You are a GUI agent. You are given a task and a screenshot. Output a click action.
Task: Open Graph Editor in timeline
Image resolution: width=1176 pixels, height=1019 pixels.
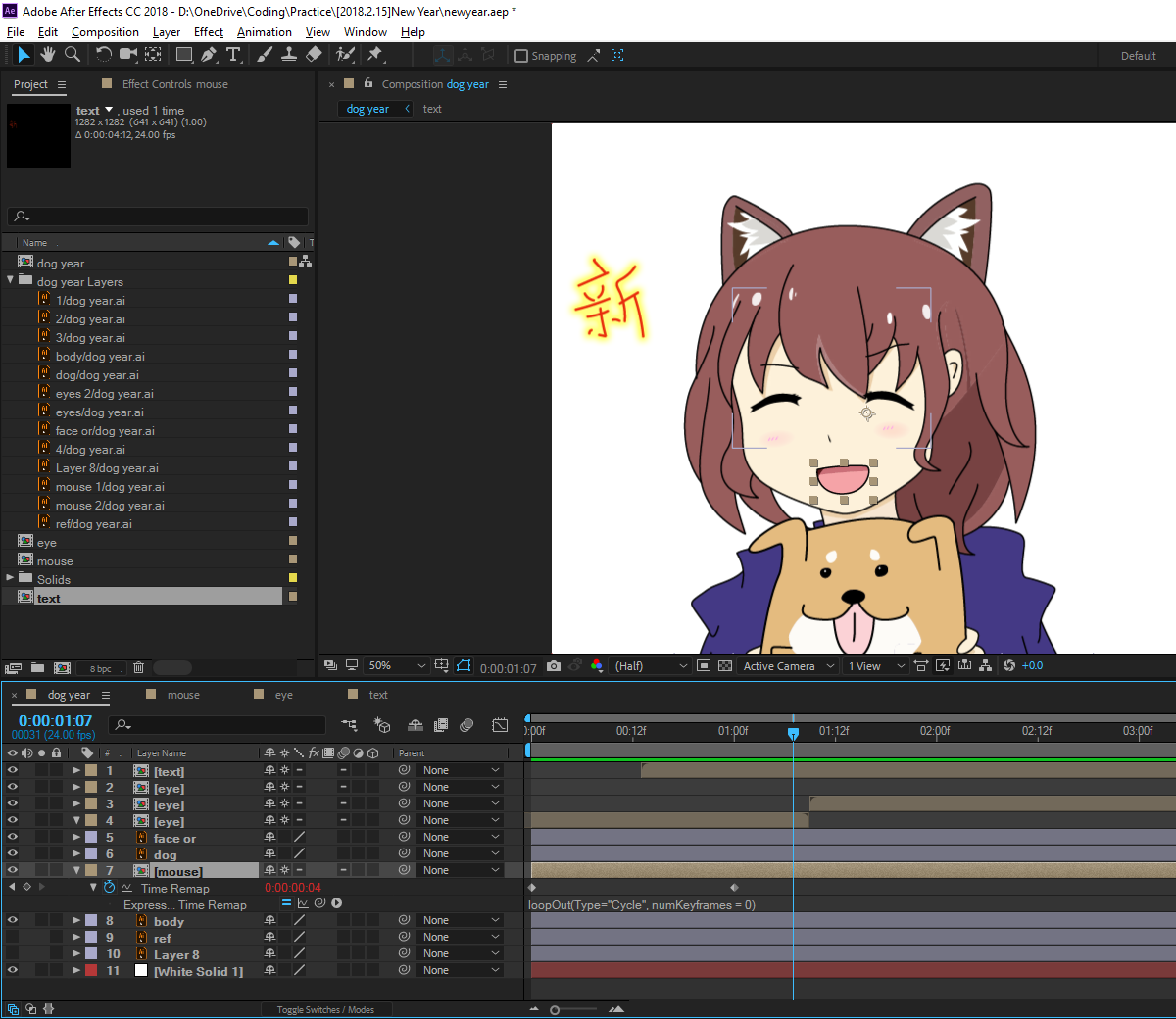coord(500,725)
